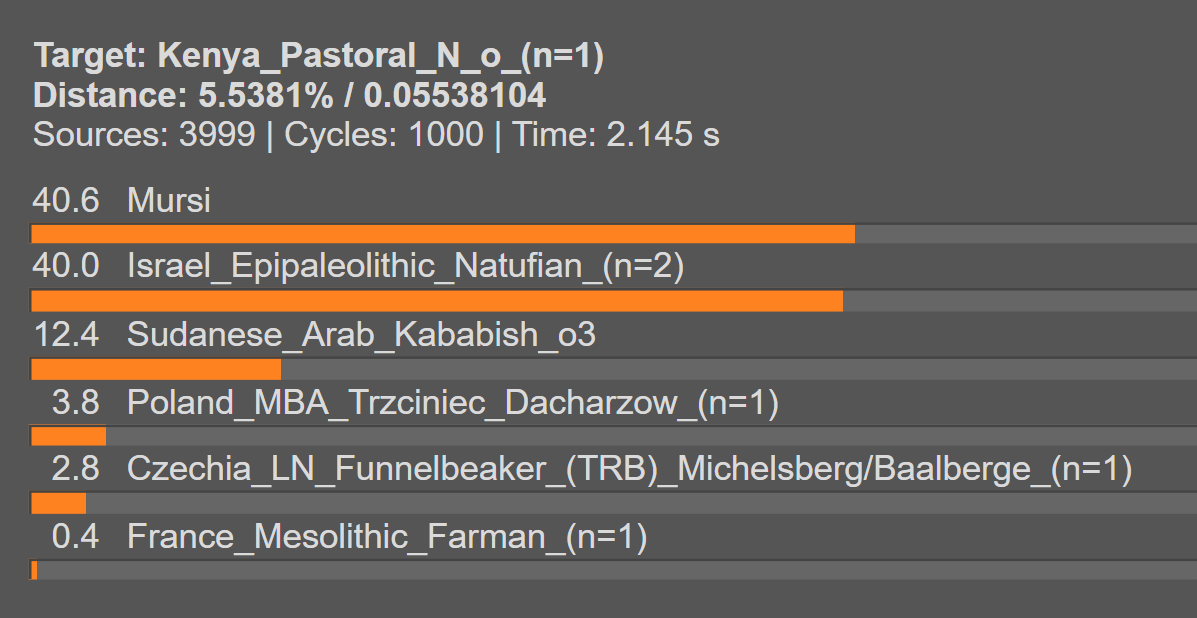
Task: Select the France_Mesolithic_Farman source label
Action: point(387,537)
